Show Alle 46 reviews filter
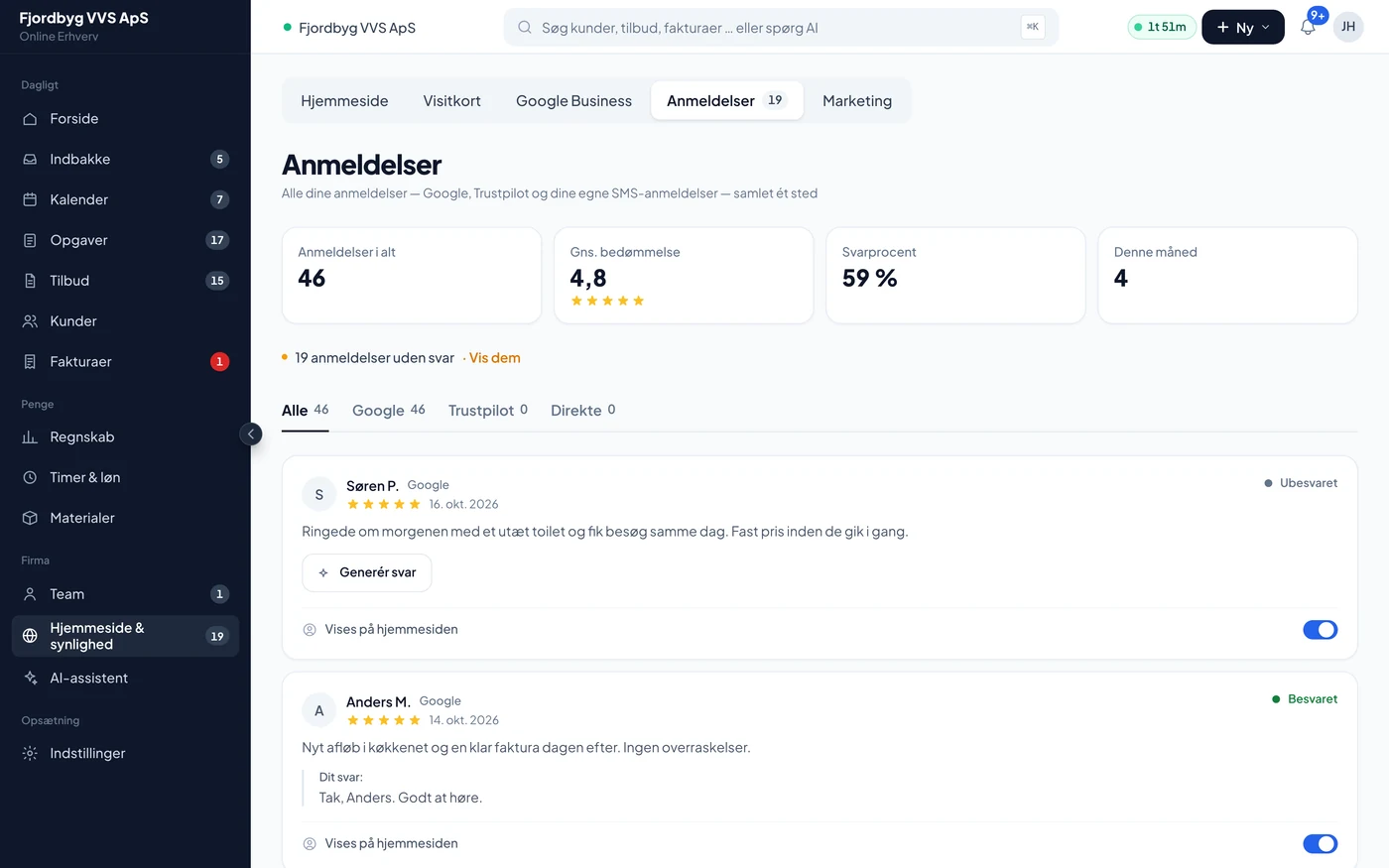This screenshot has width=1389, height=868. point(306,411)
